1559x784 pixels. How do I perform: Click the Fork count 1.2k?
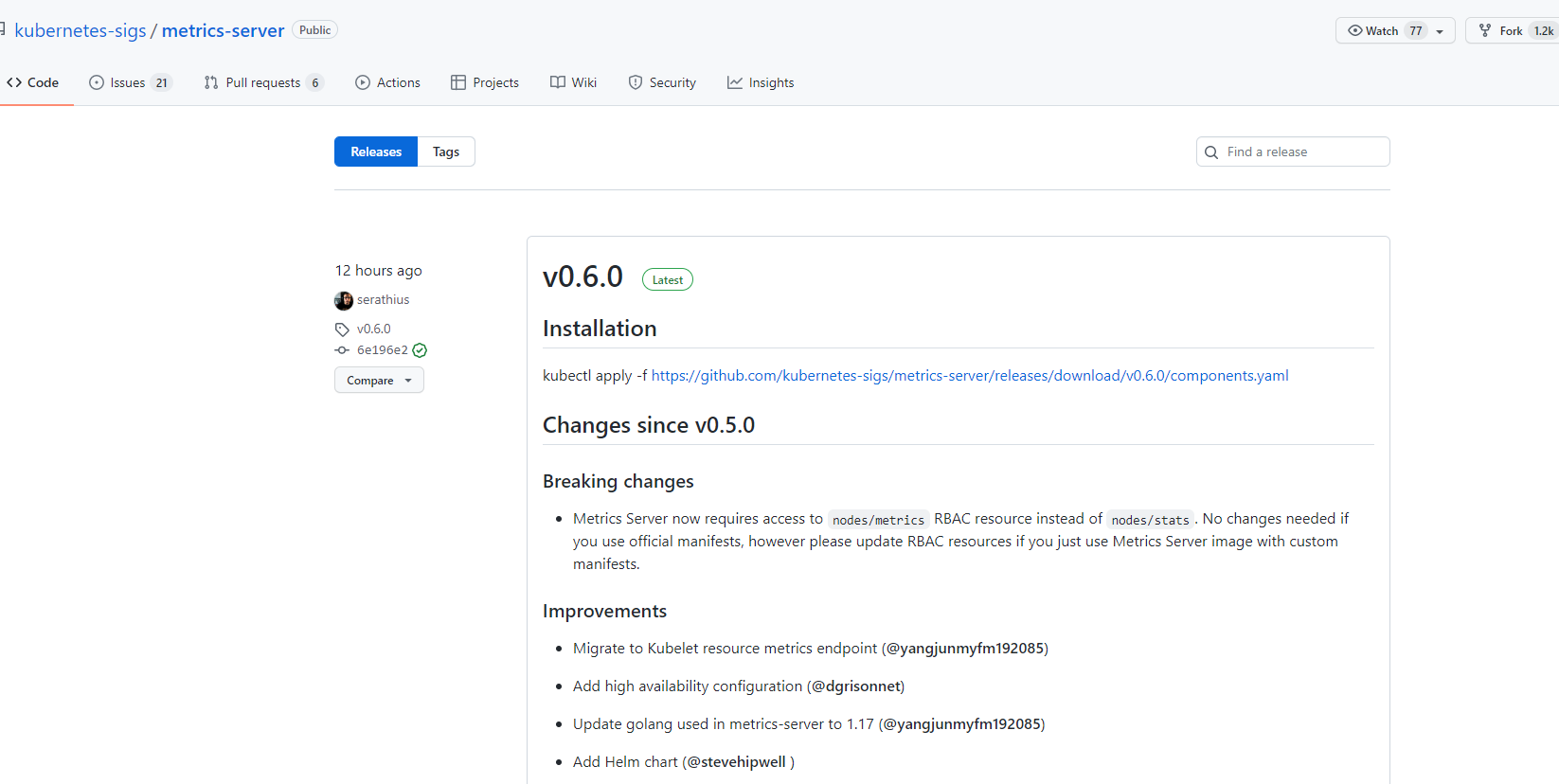pyautogui.click(x=1544, y=31)
